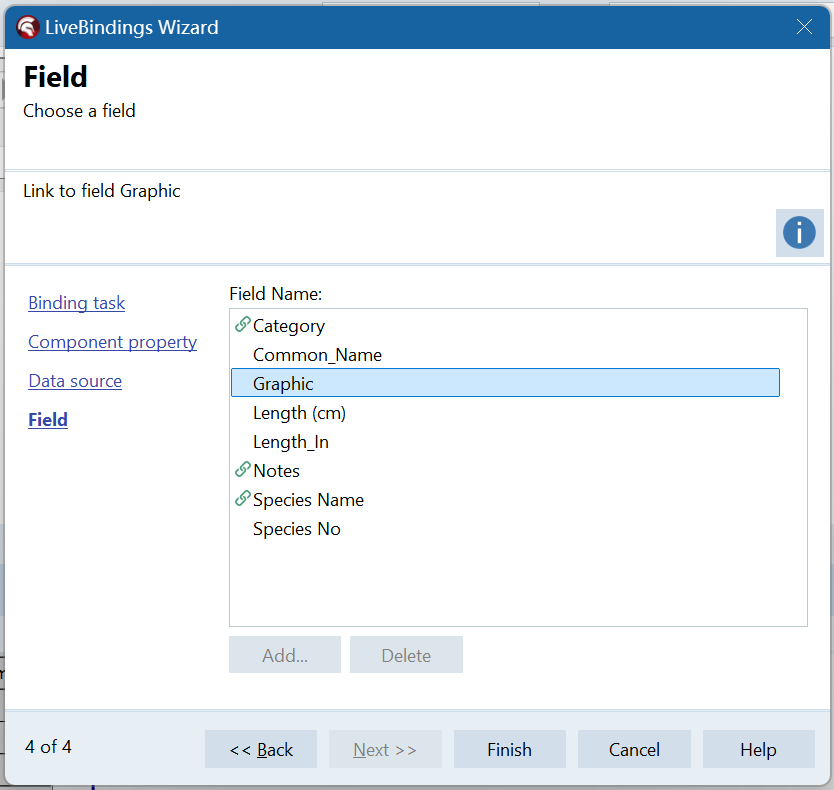
Task: Click the link icon beside Category
Action: [243, 324]
